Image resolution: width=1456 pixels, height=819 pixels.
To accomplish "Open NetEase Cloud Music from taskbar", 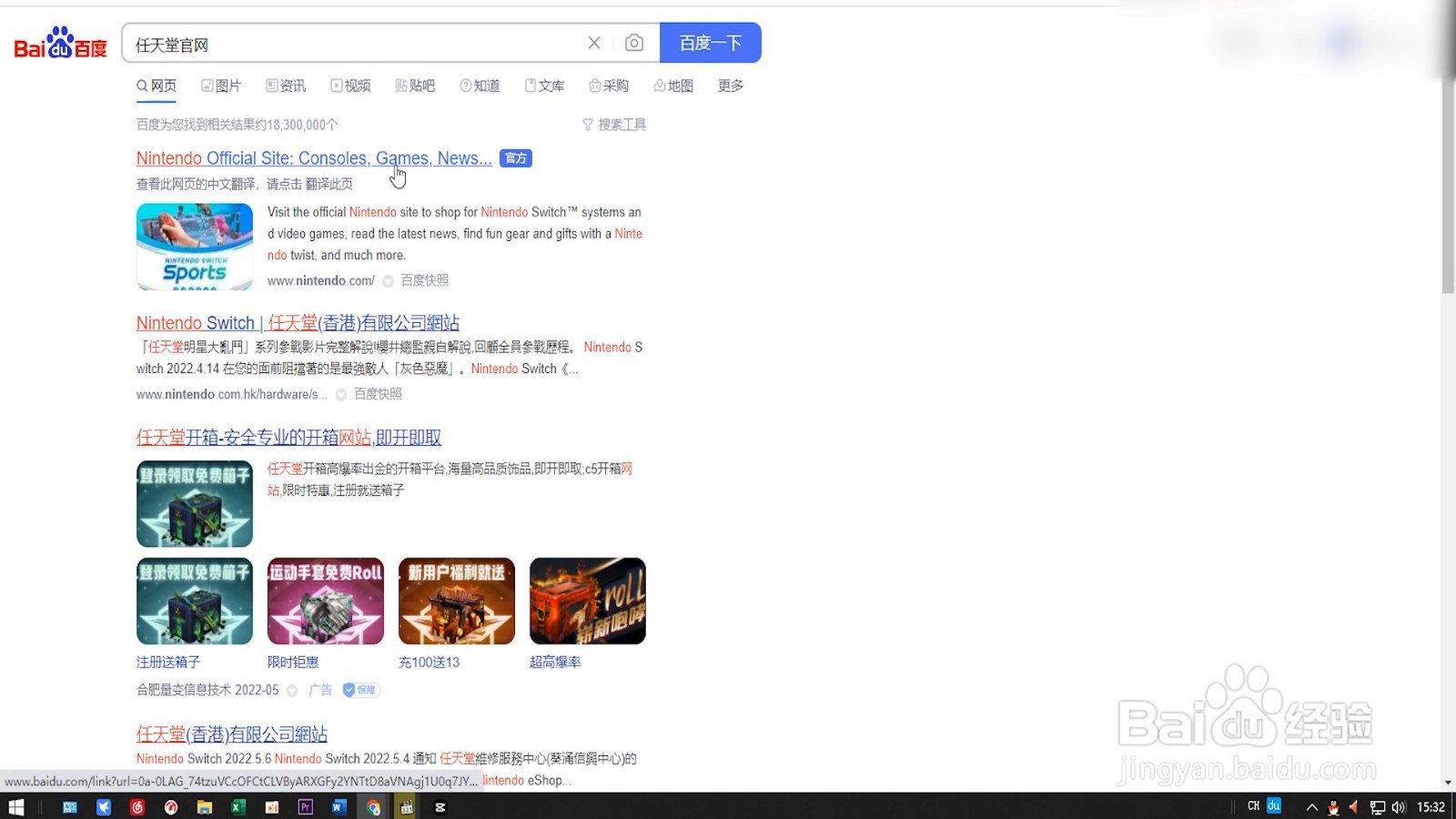I will click(x=136, y=805).
